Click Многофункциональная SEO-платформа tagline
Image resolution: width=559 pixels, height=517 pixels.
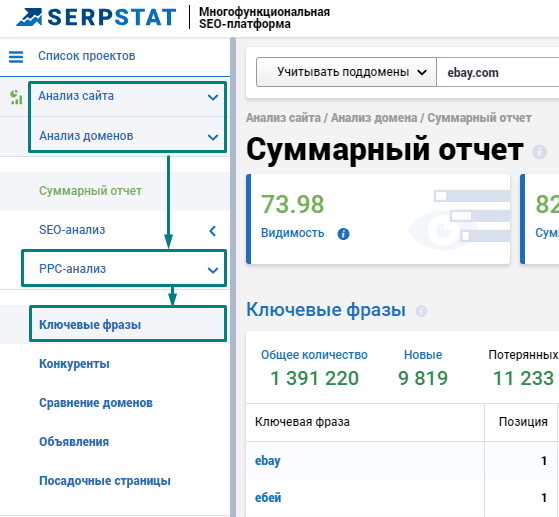(x=264, y=18)
